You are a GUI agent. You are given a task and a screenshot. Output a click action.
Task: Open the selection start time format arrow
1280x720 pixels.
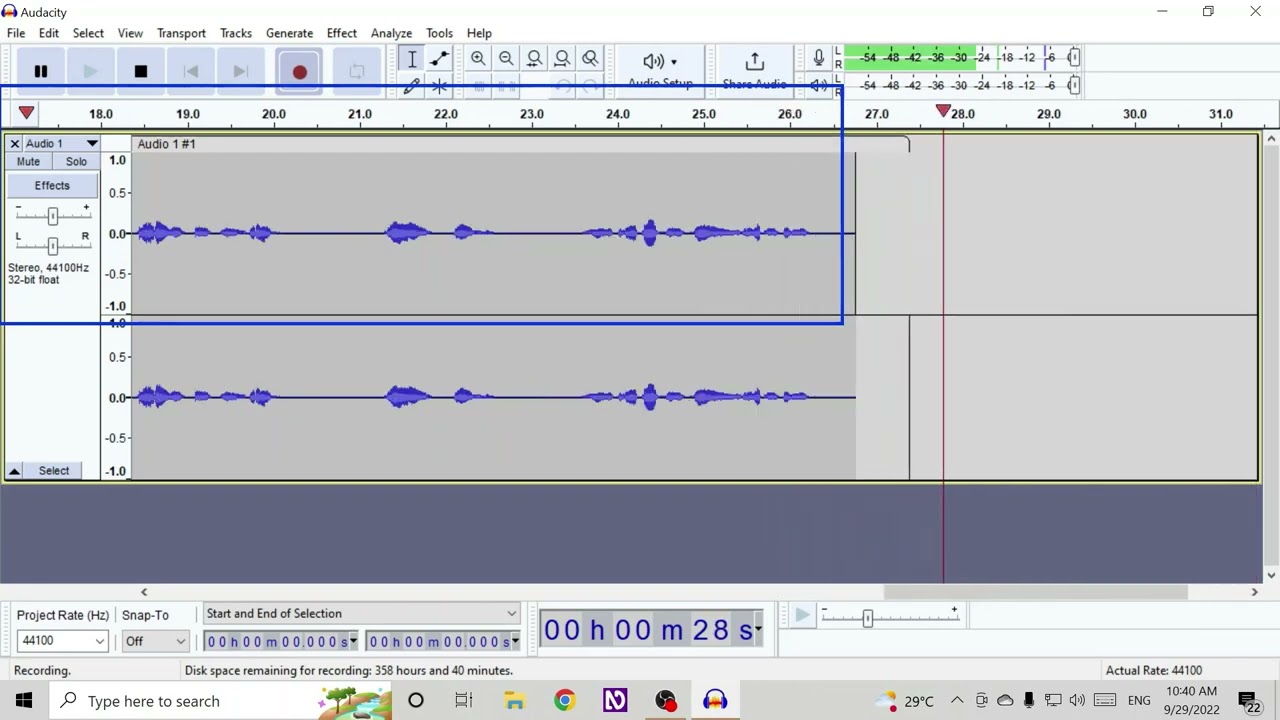[x=353, y=642]
